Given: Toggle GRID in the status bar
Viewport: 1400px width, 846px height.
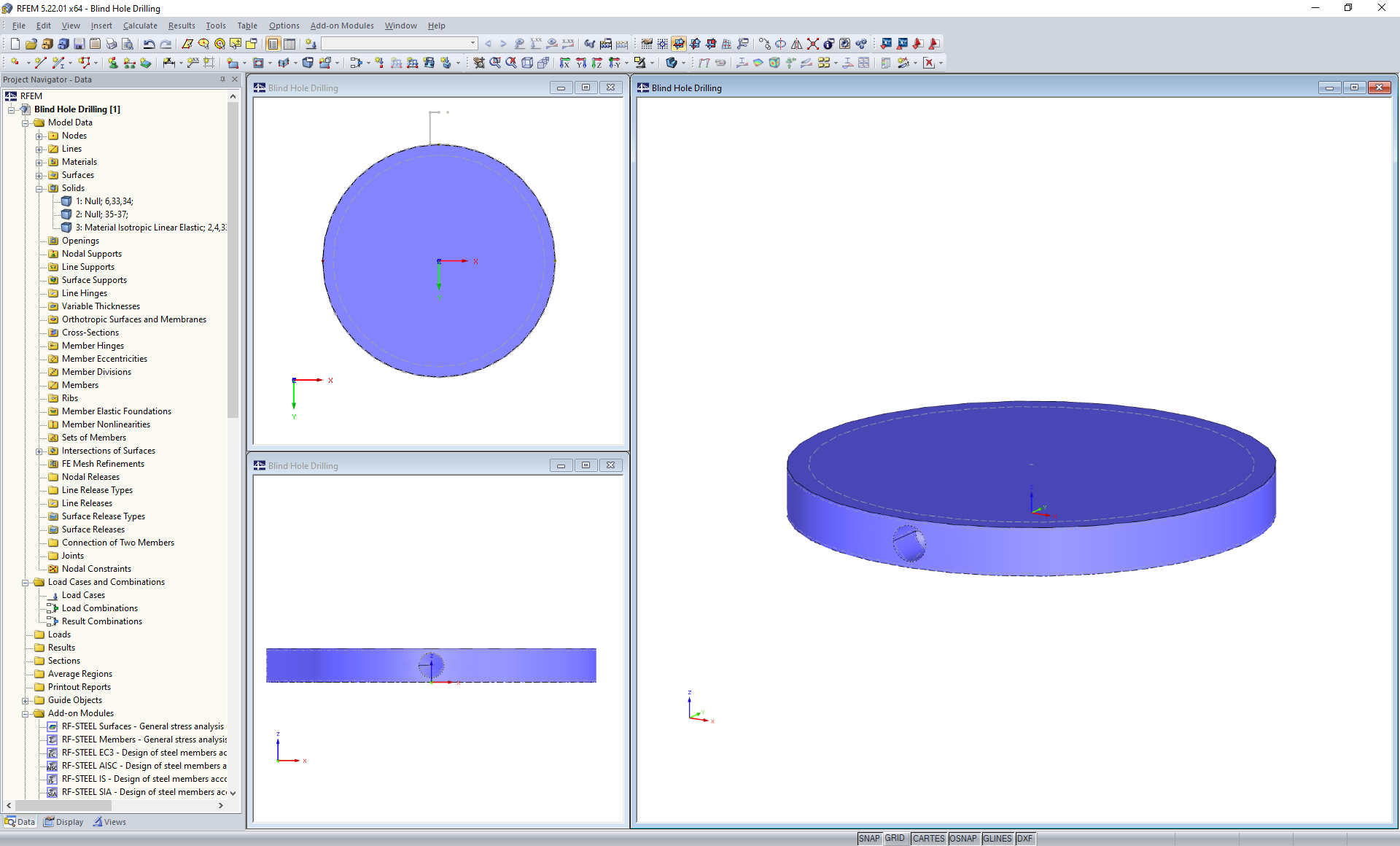Looking at the screenshot, I should tap(895, 839).
